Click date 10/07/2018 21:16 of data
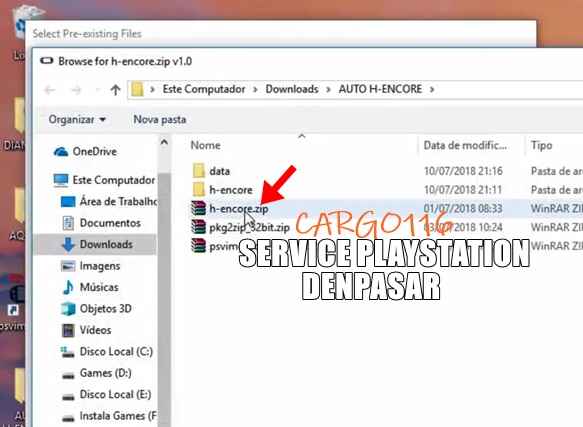This screenshot has height=427, width=583. [463, 171]
